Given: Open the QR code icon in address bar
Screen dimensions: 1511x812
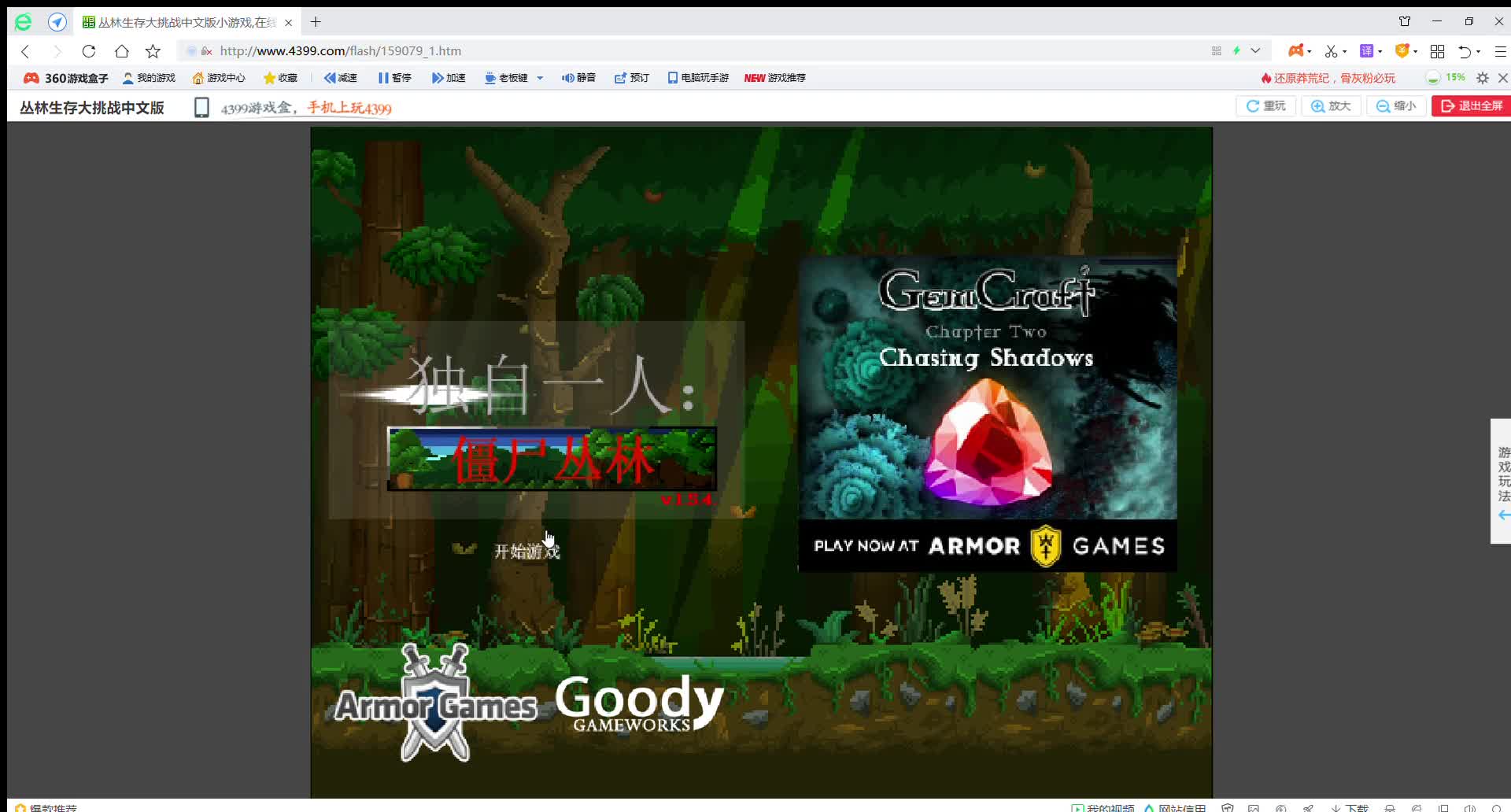Looking at the screenshot, I should tap(1217, 51).
